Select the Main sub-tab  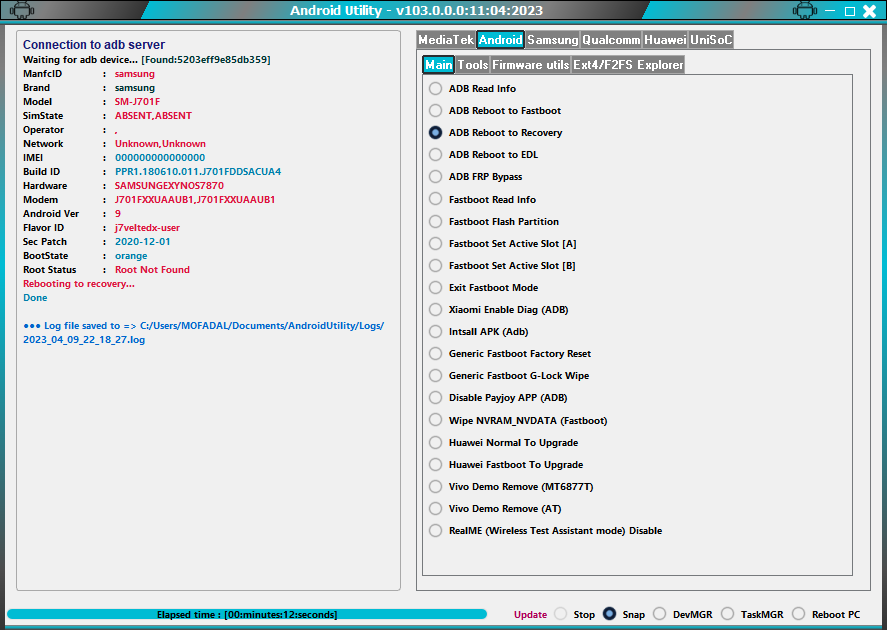pyautogui.click(x=438, y=64)
